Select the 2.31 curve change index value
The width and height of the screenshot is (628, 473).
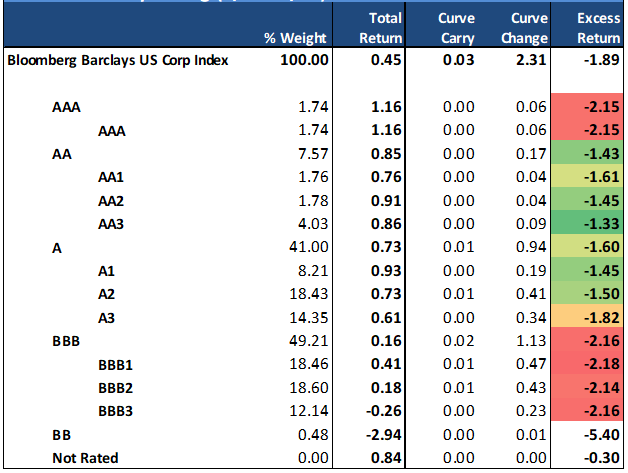531,60
